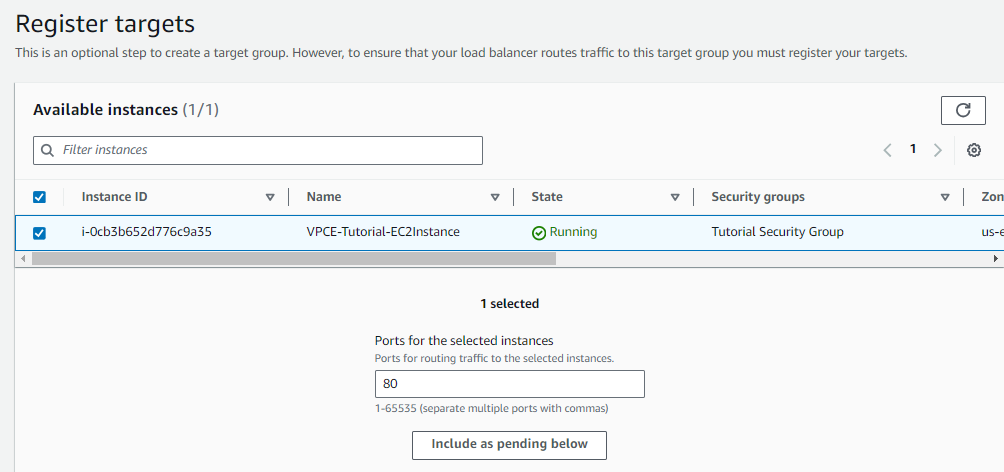The image size is (1004, 472).
Task: Sort by Instance ID column arrow
Action: 270,197
